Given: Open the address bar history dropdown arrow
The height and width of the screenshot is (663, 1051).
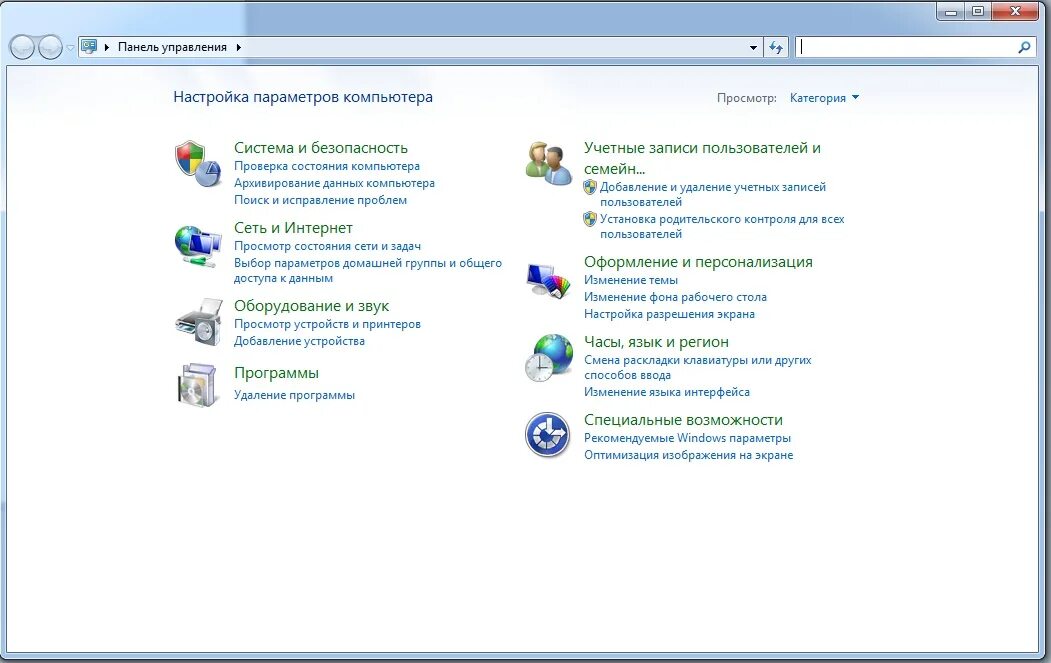Looking at the screenshot, I should click(753, 47).
